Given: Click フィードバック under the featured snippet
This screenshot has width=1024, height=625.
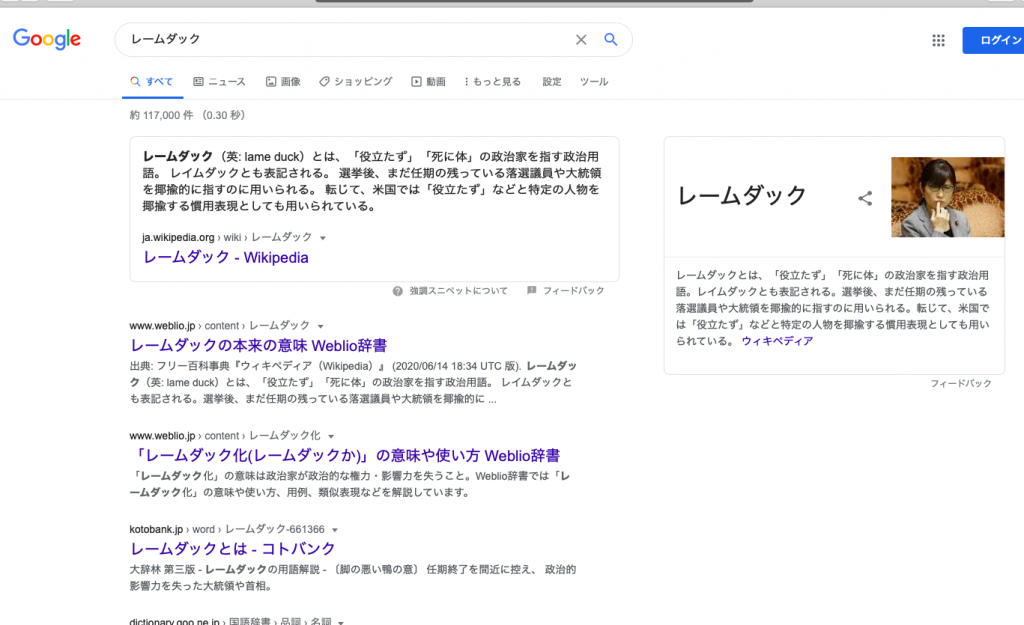Looking at the screenshot, I should [x=573, y=291].
